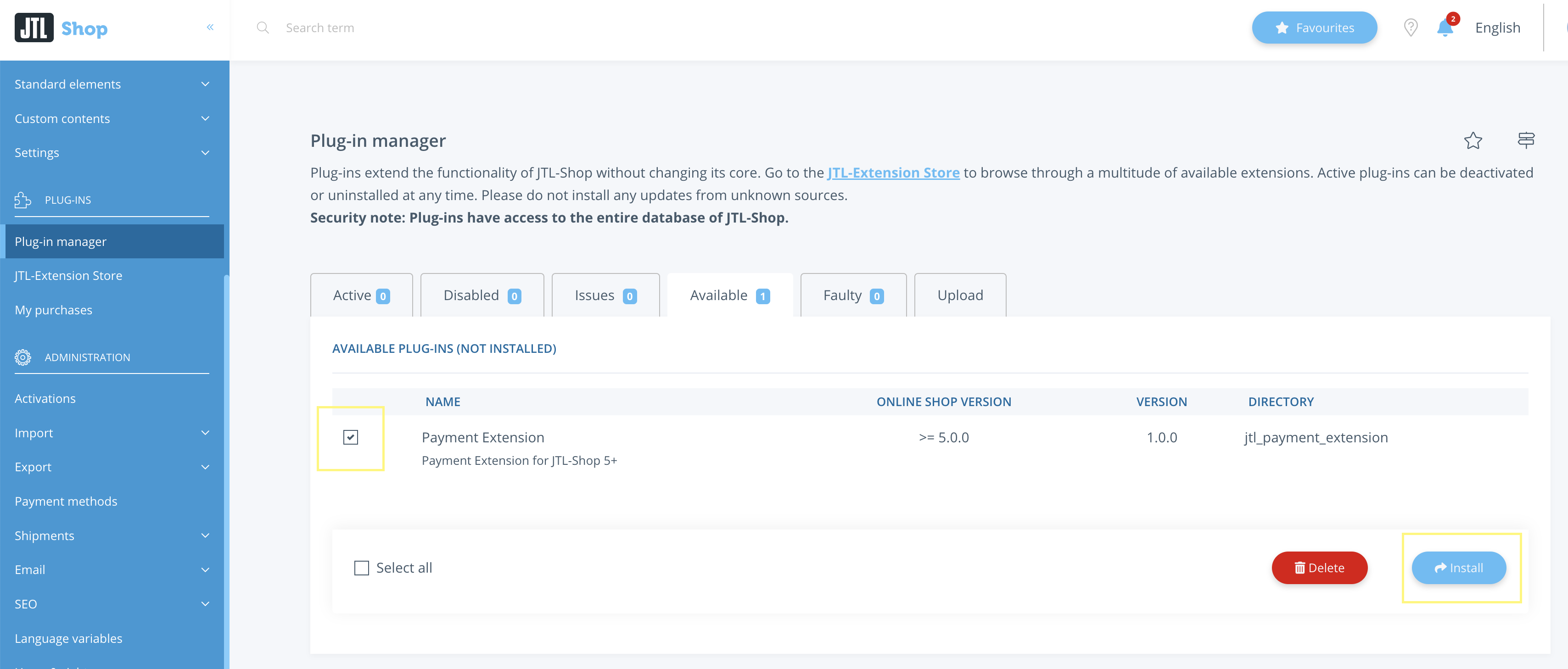1568x669 pixels.
Task: Collapse the sidebar with double-chevron icon
Action: (210, 28)
